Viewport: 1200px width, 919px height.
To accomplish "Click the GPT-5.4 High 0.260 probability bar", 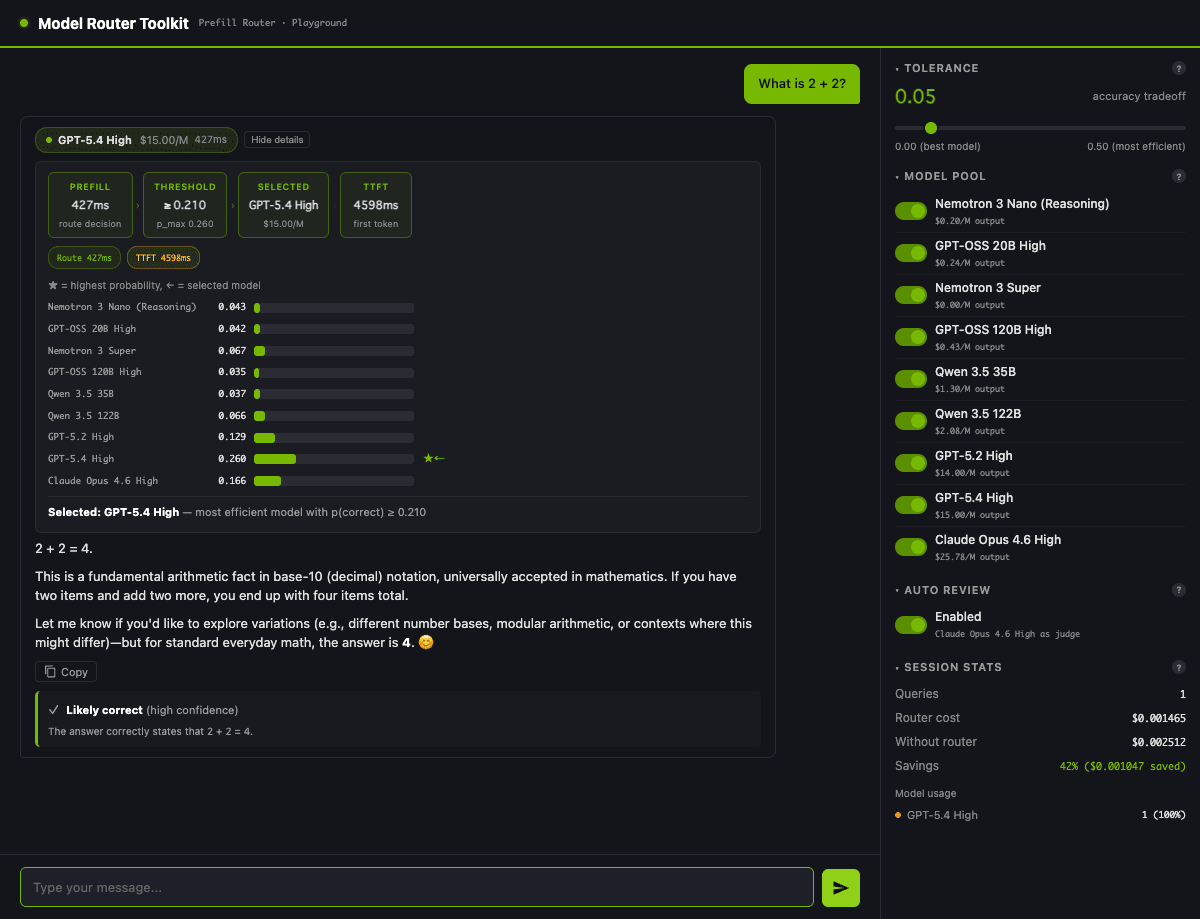I will tap(334, 459).
